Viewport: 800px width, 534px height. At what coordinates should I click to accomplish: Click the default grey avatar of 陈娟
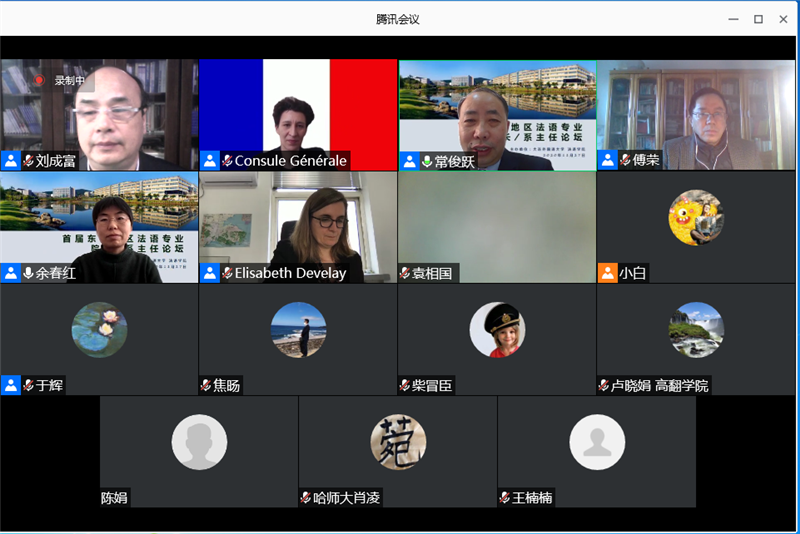coord(199,441)
